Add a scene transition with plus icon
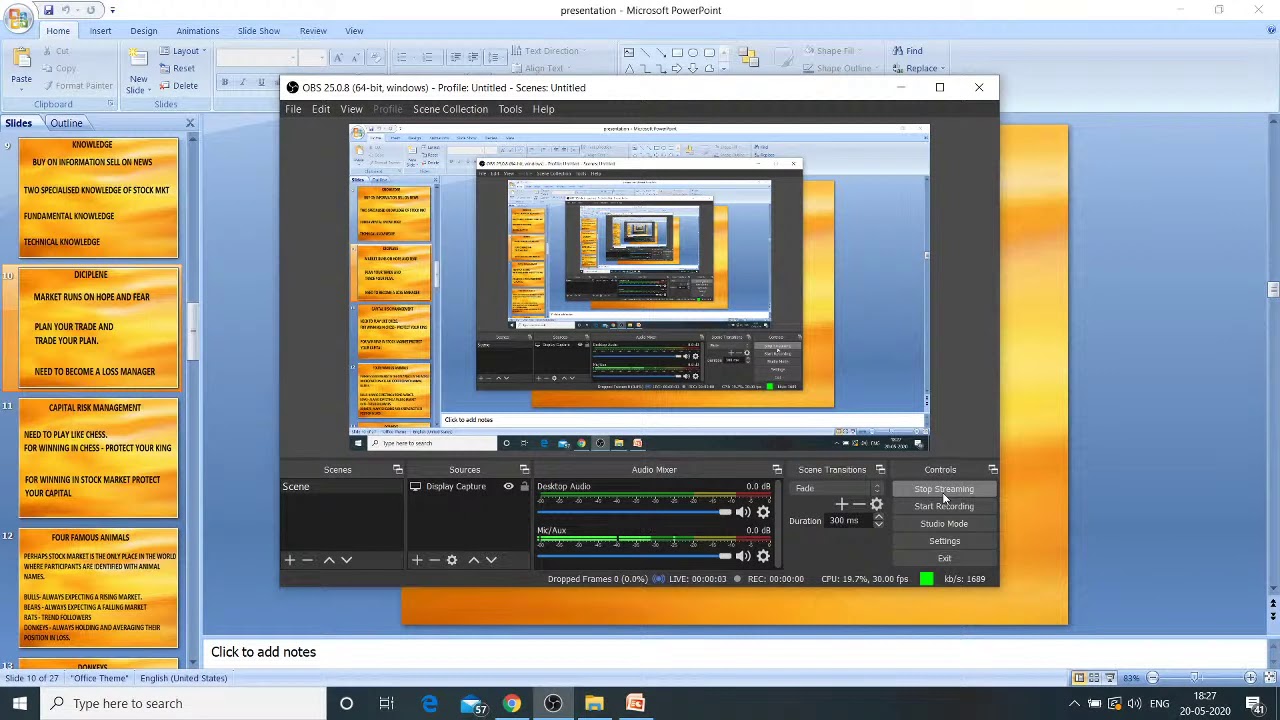Image resolution: width=1280 pixels, height=720 pixels. pyautogui.click(x=841, y=504)
